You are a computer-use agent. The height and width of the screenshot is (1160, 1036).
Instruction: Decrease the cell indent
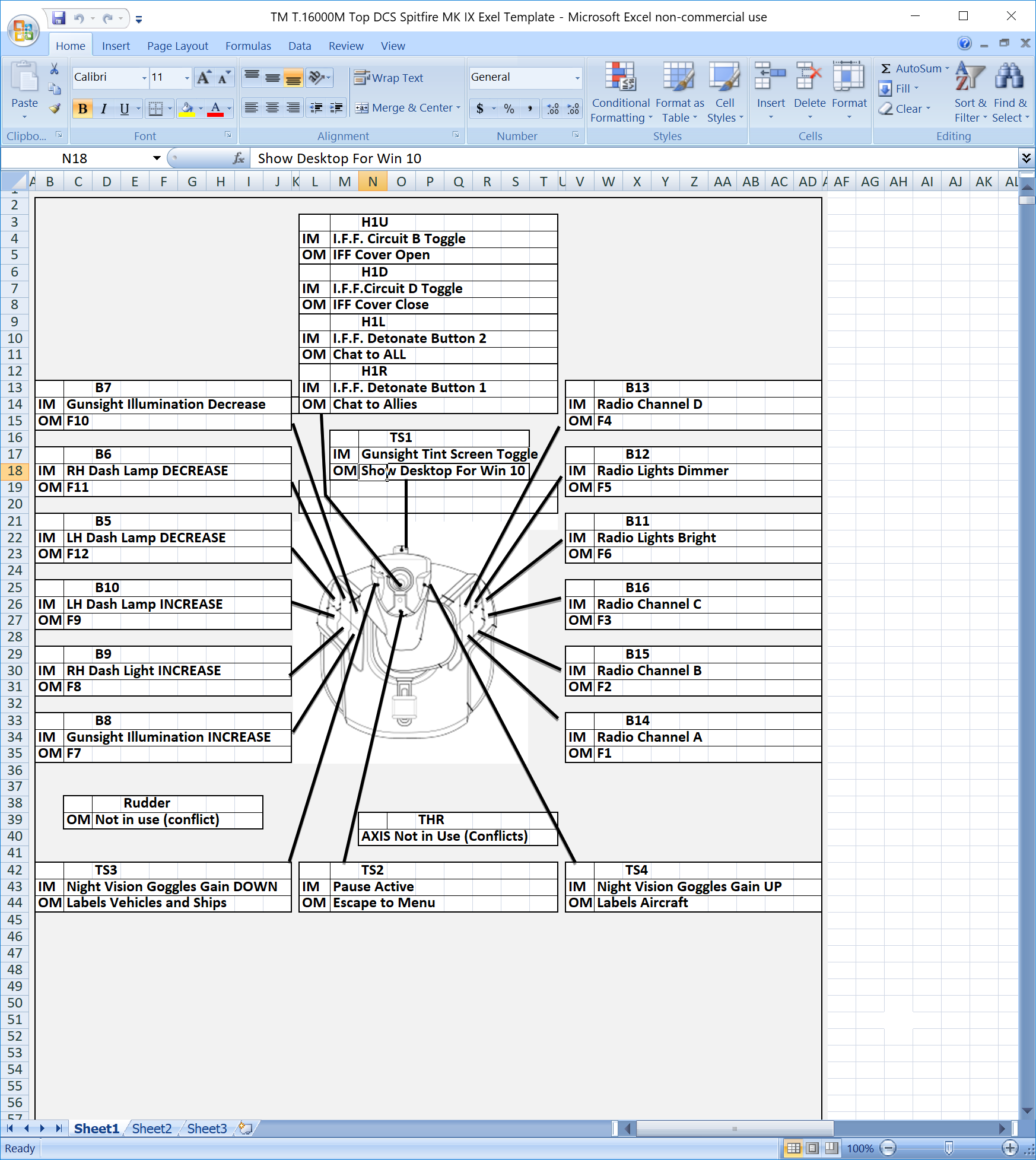316,108
